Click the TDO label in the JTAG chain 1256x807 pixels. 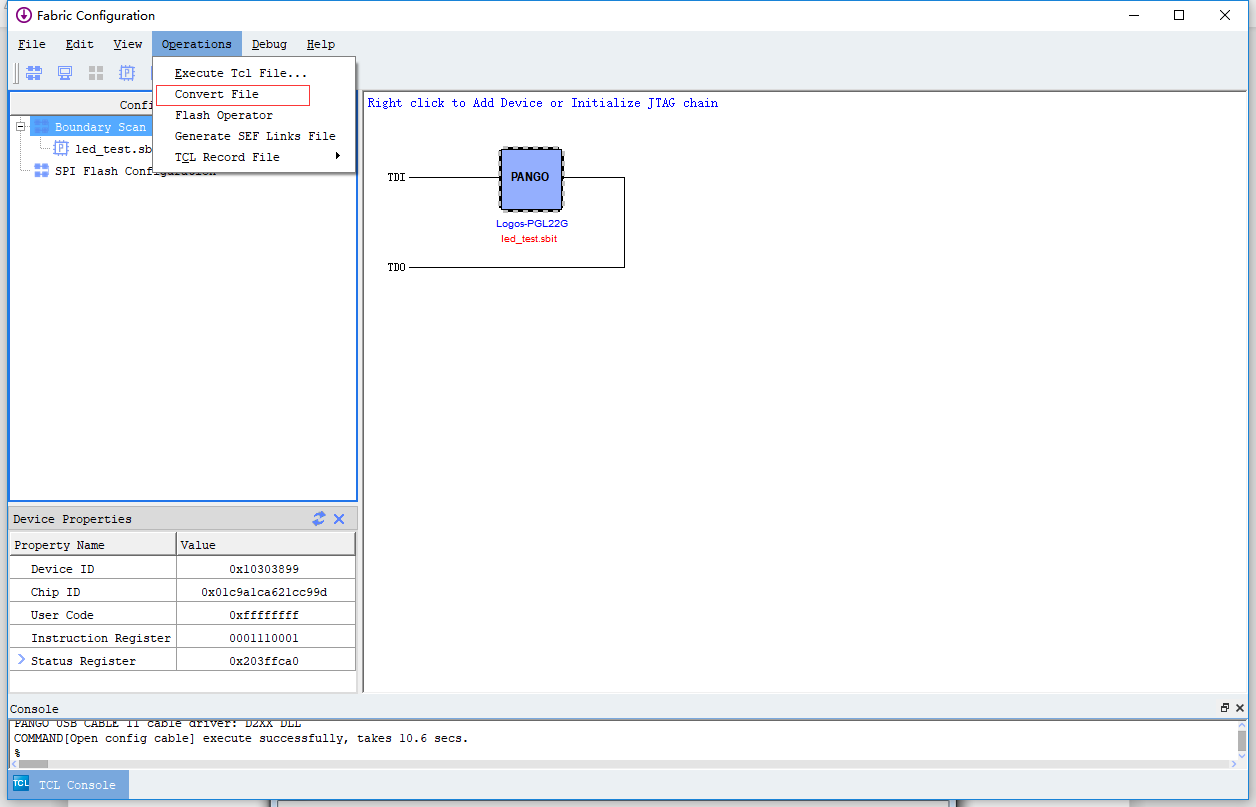coord(397,268)
